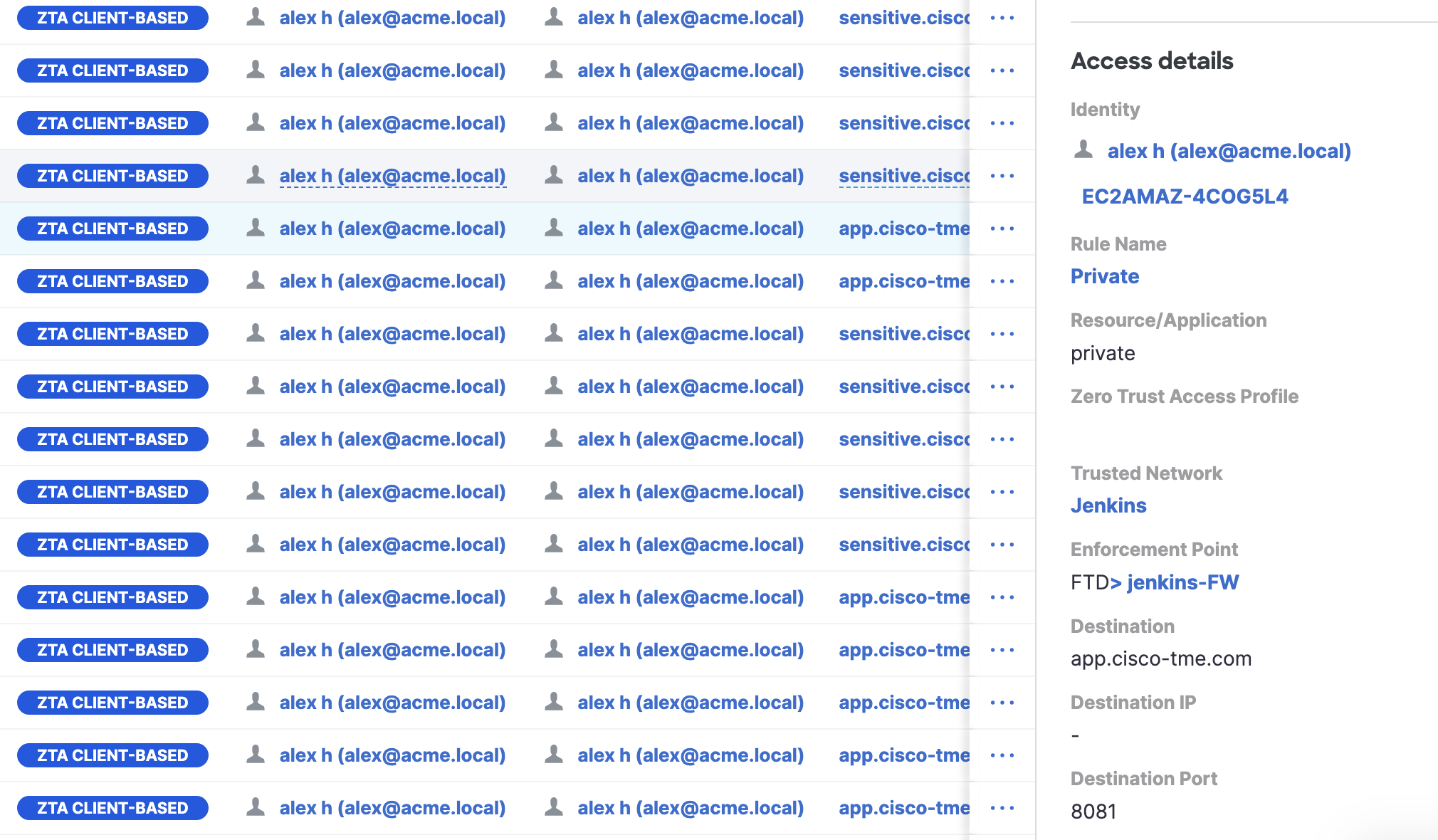Open sensitive.cisco link in the topmost row

(x=903, y=18)
